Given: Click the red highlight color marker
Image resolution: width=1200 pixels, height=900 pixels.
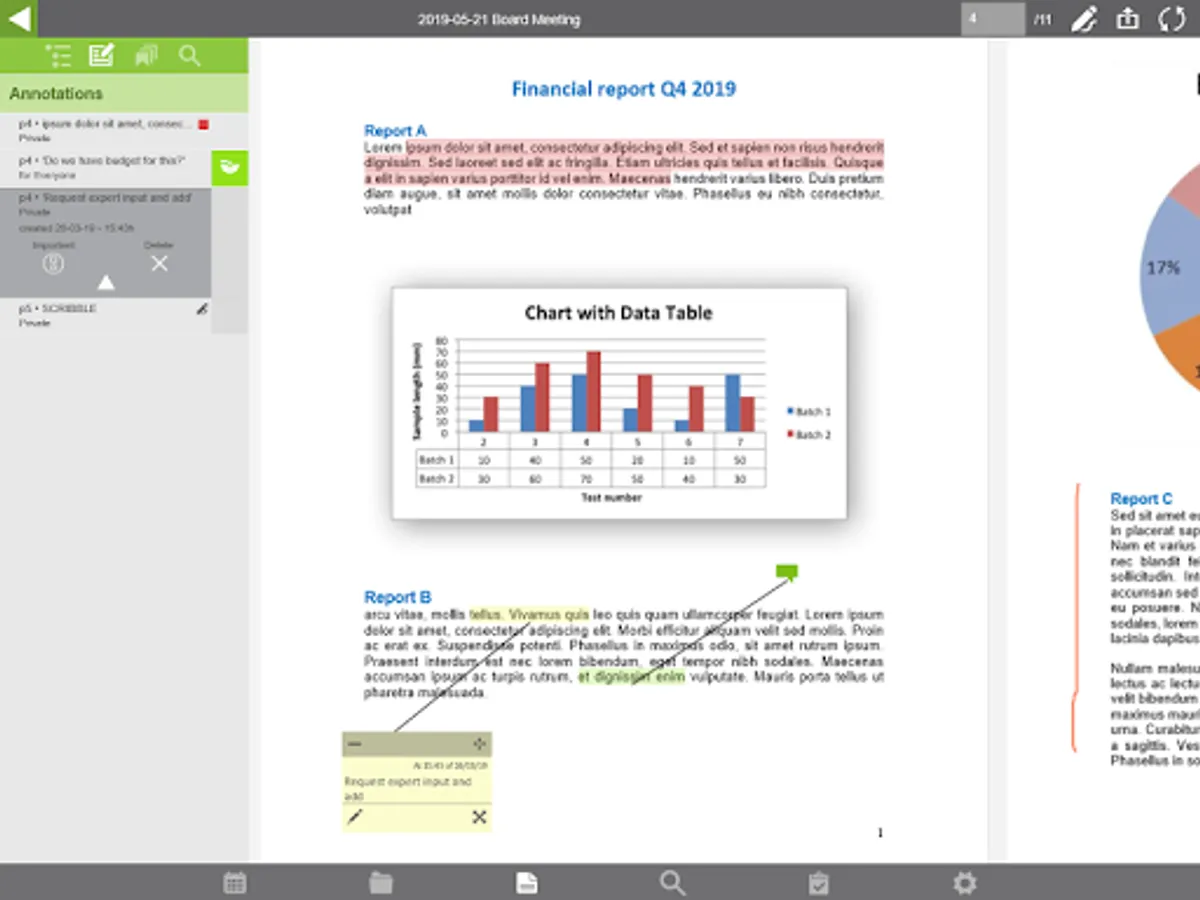Looking at the screenshot, I should pos(203,125).
